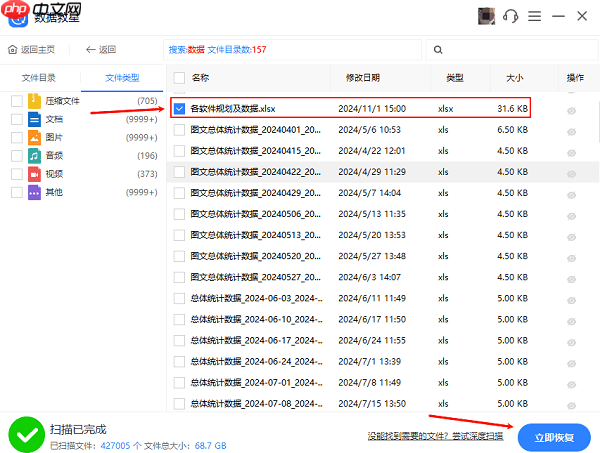Select the row 总体统计数据_2024-07-08_2024-...
The image size is (600, 453).
[383, 403]
